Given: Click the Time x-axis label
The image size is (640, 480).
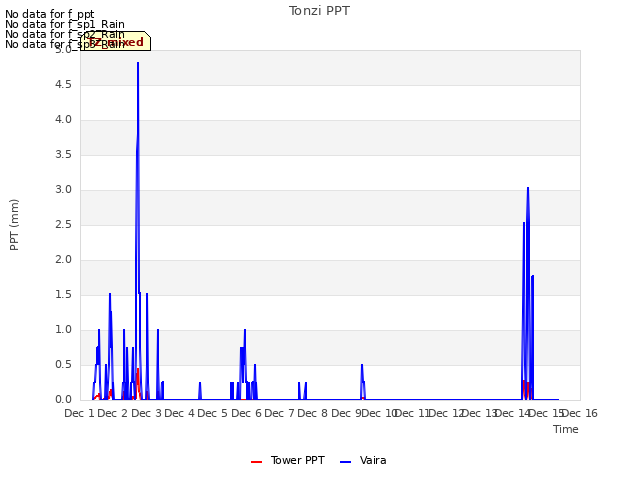Looking at the screenshot, I should [x=566, y=429].
